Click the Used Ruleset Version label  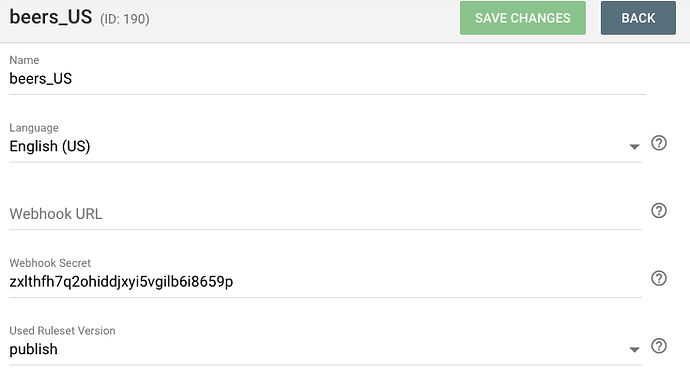(62, 331)
